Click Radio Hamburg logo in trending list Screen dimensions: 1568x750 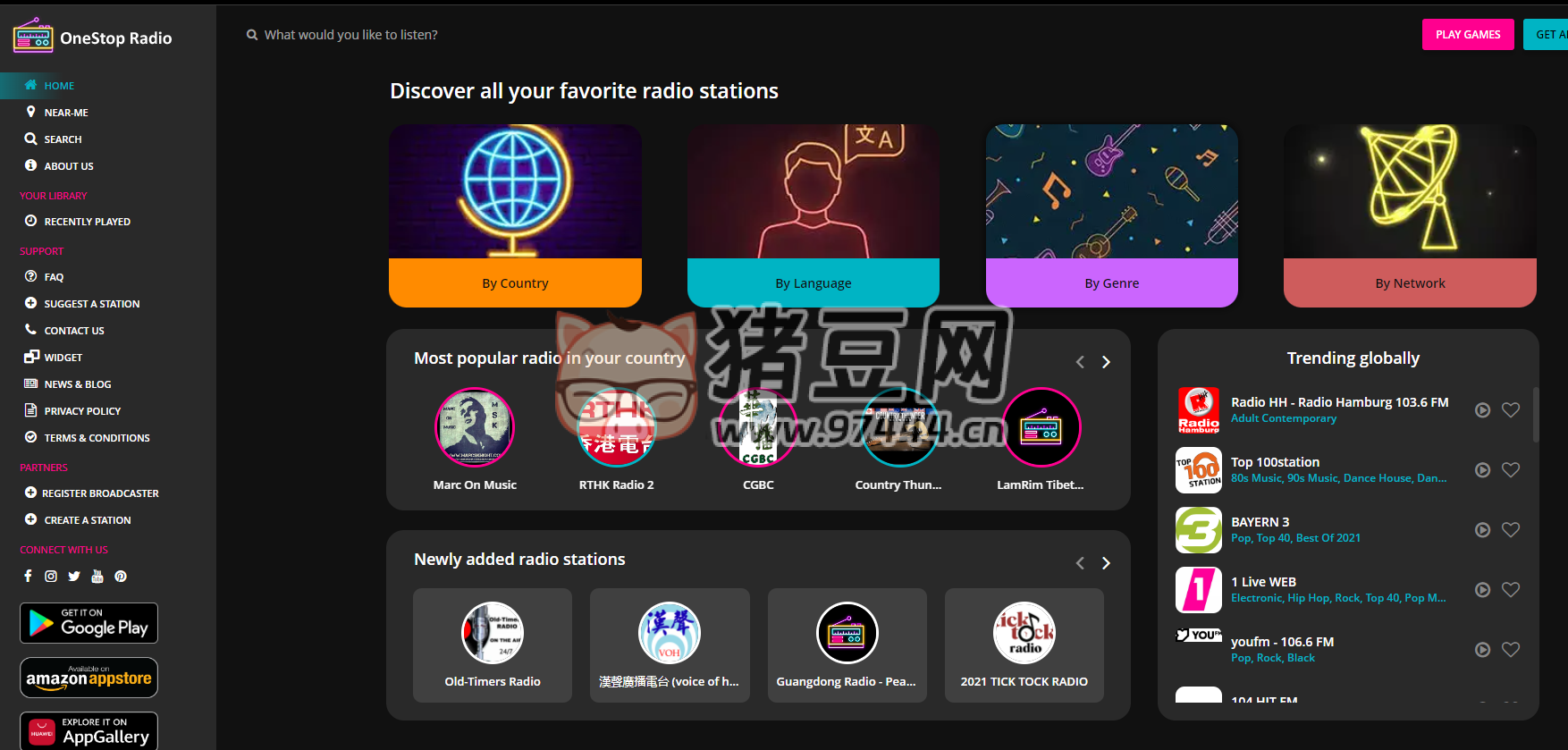(1199, 410)
